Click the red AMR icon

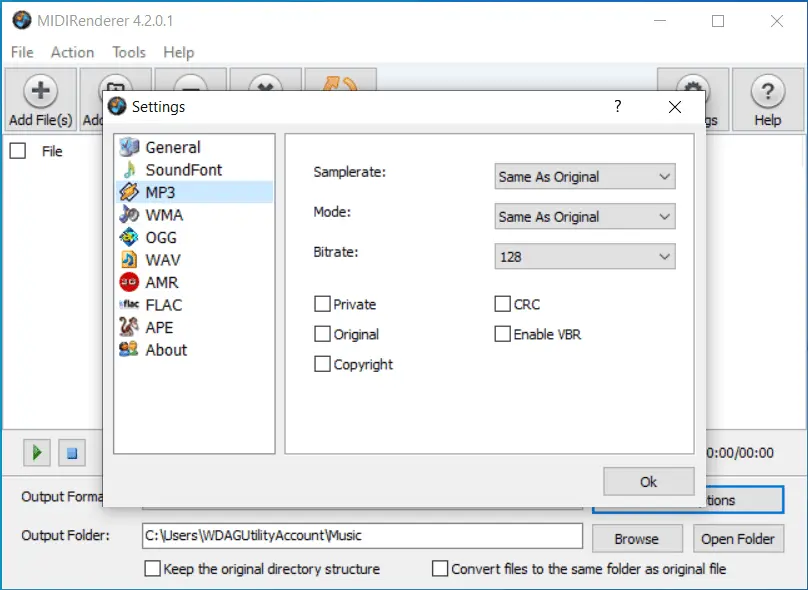pyautogui.click(x=129, y=282)
